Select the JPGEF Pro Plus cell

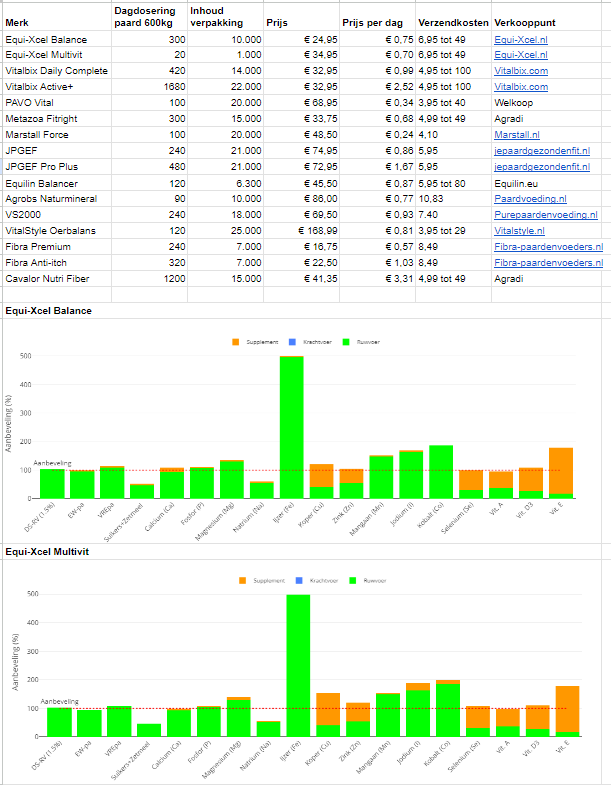57,167
